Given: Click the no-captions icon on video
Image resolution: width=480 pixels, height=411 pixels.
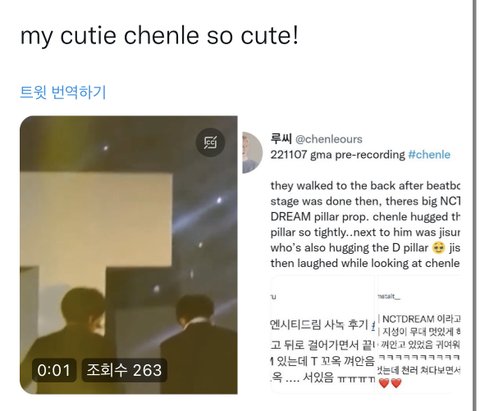Looking at the screenshot, I should pyautogui.click(x=210, y=142).
